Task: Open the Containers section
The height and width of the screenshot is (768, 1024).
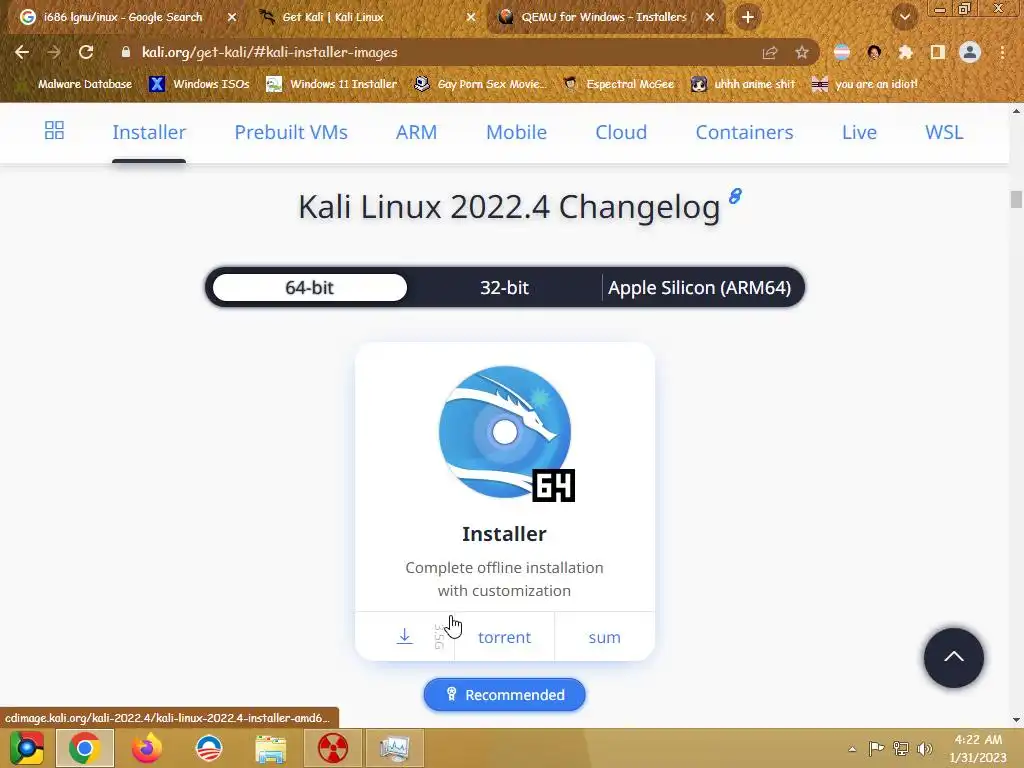Action: point(744,132)
